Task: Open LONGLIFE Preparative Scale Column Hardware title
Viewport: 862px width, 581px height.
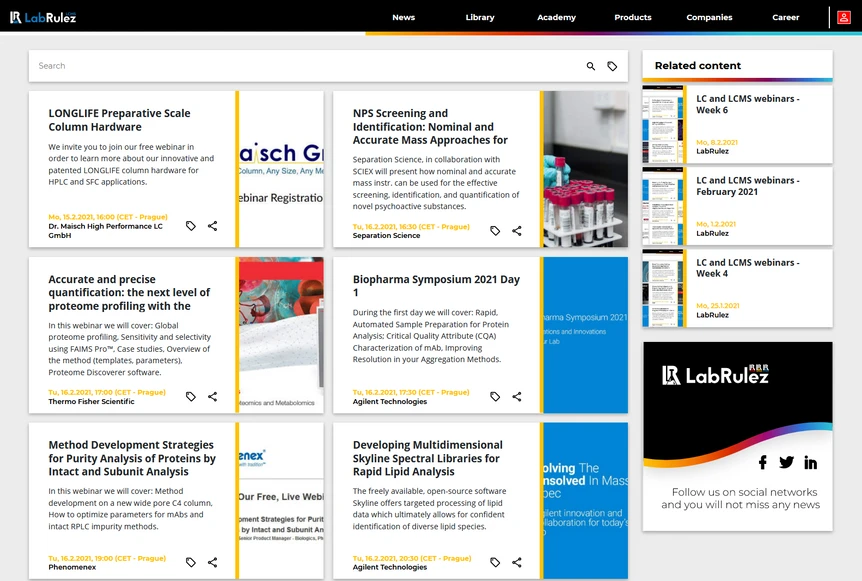Action: 119,120
